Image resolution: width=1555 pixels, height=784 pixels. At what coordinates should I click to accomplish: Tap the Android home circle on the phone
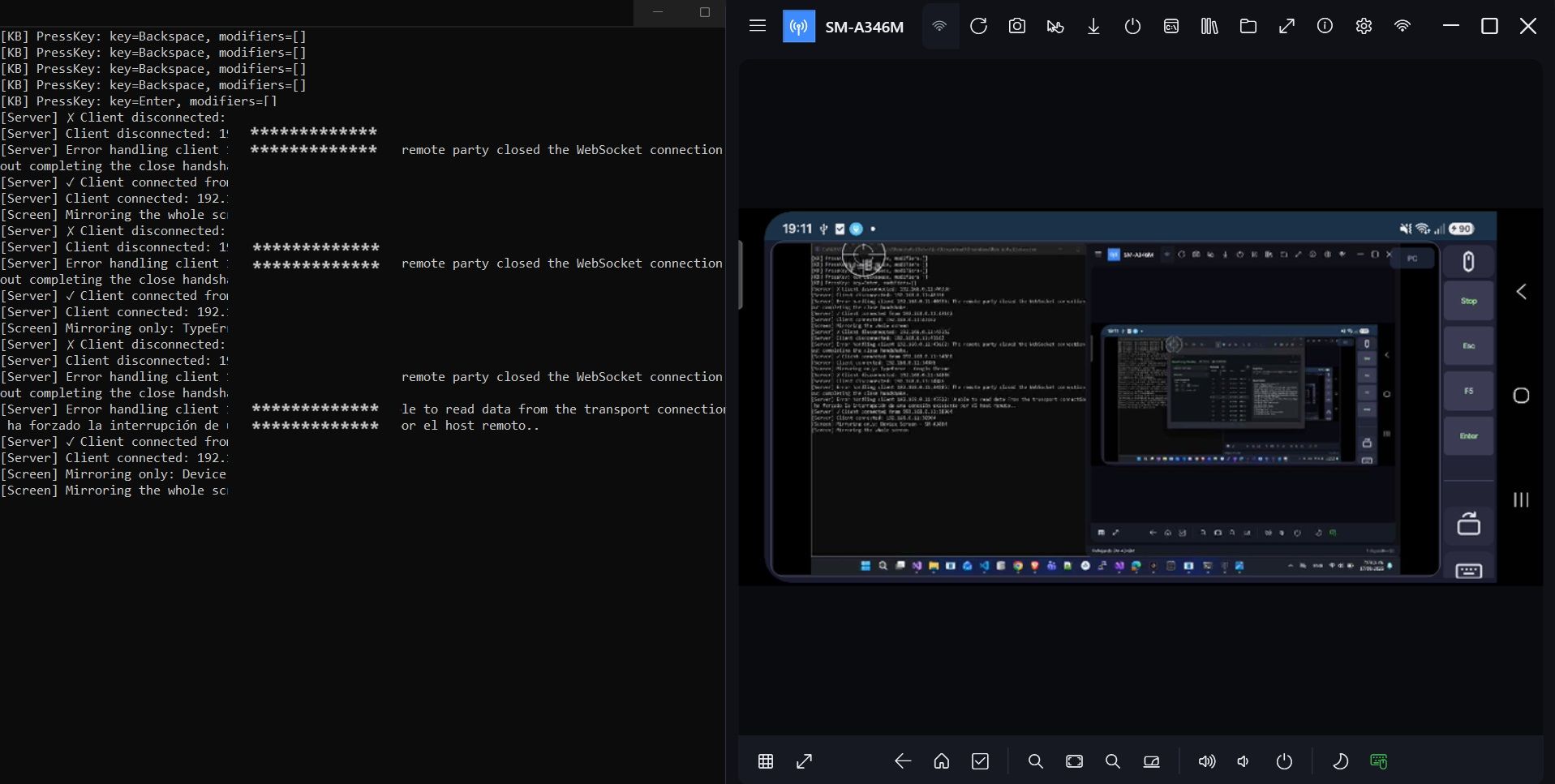(1522, 396)
